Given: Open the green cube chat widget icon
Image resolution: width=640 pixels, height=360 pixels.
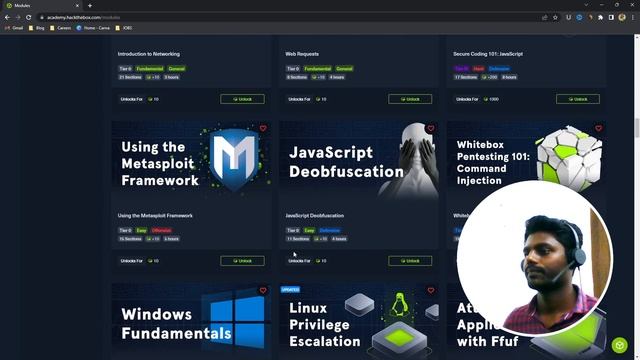Looking at the screenshot, I should point(620,345).
